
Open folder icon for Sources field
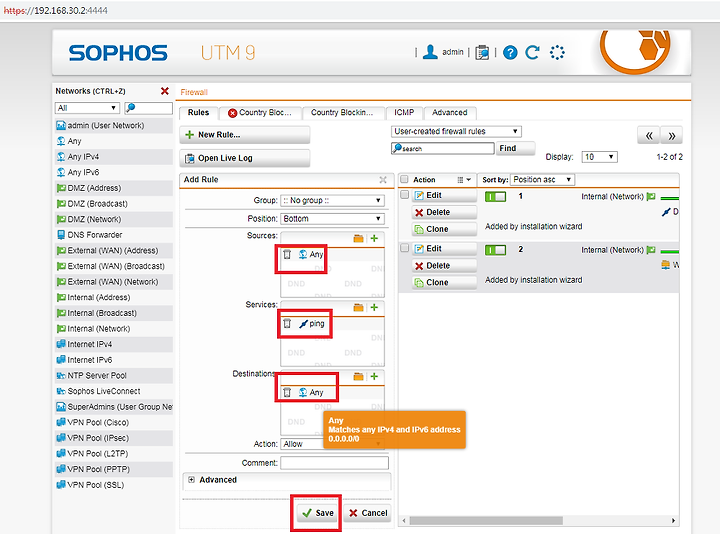359,238
